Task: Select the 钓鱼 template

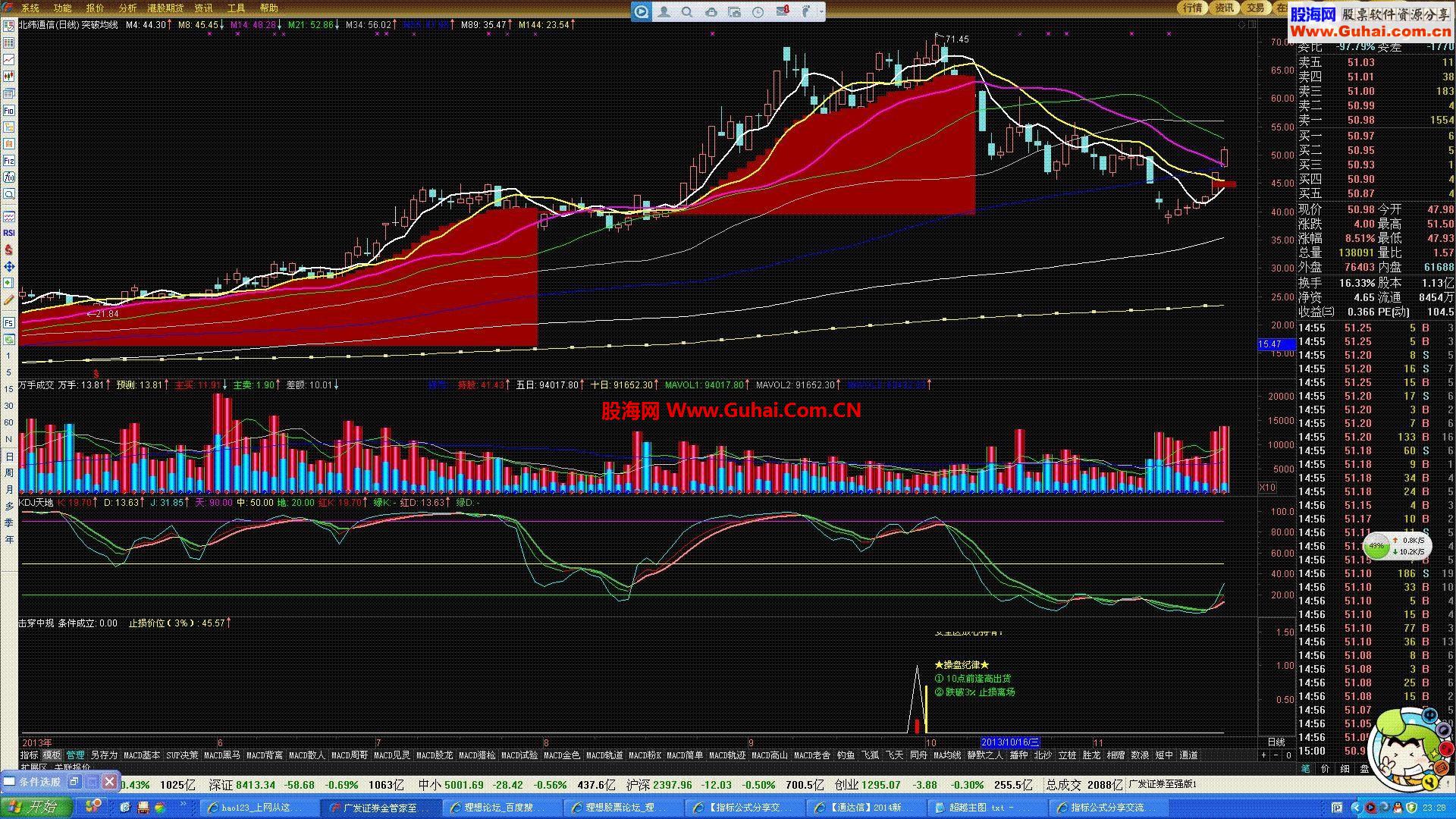Action: pyautogui.click(x=846, y=755)
